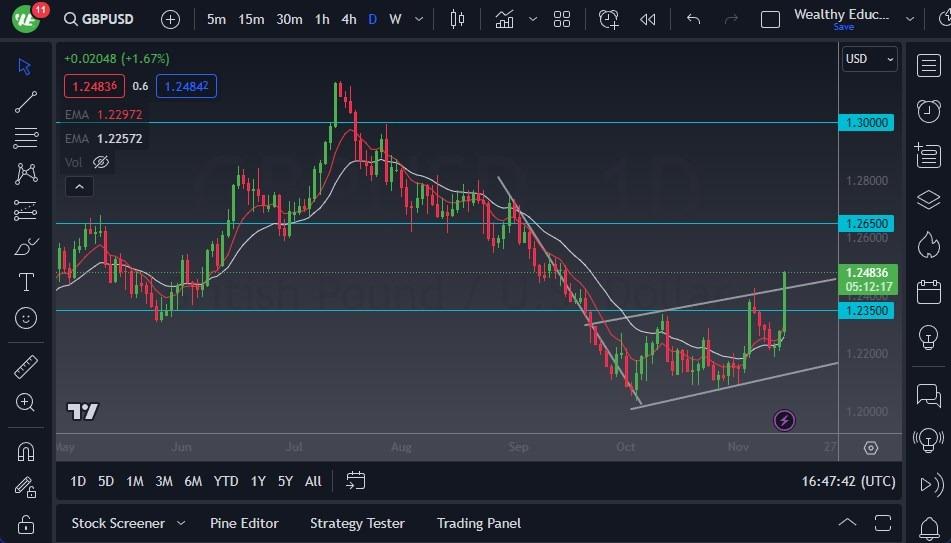This screenshot has width=951, height=543.
Task: Maximize the bottom panel
Action: click(x=883, y=523)
